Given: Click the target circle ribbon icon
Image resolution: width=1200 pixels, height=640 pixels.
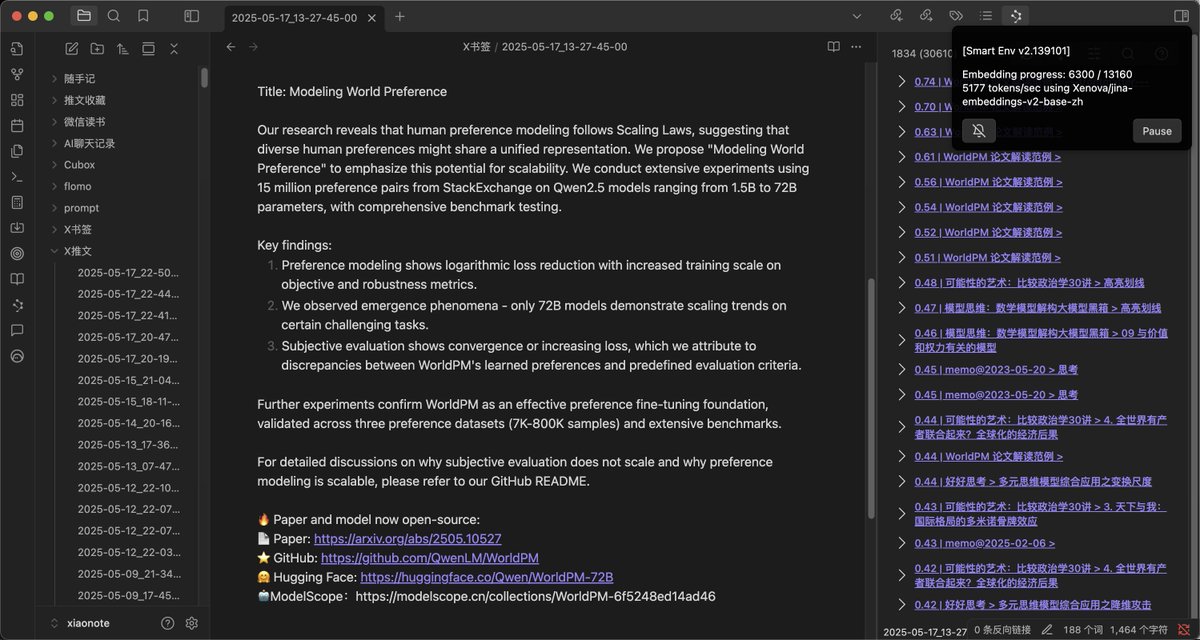Looking at the screenshot, I should [17, 253].
